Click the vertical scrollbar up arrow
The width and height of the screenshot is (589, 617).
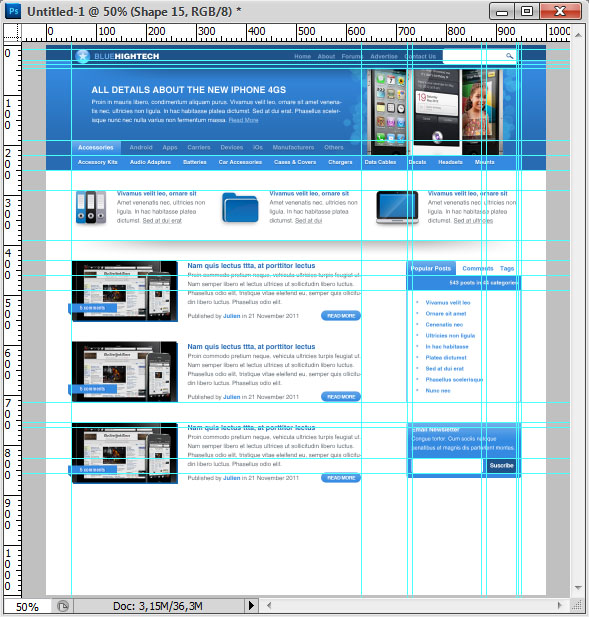click(578, 35)
